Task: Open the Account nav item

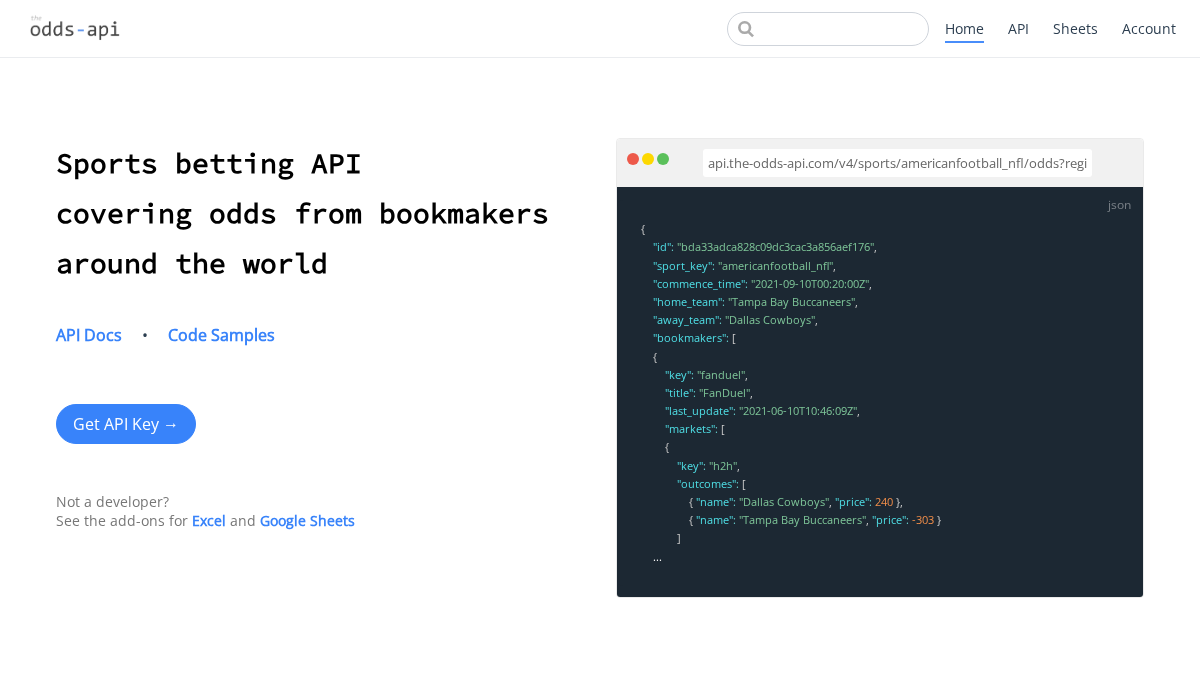Action: coord(1149,29)
